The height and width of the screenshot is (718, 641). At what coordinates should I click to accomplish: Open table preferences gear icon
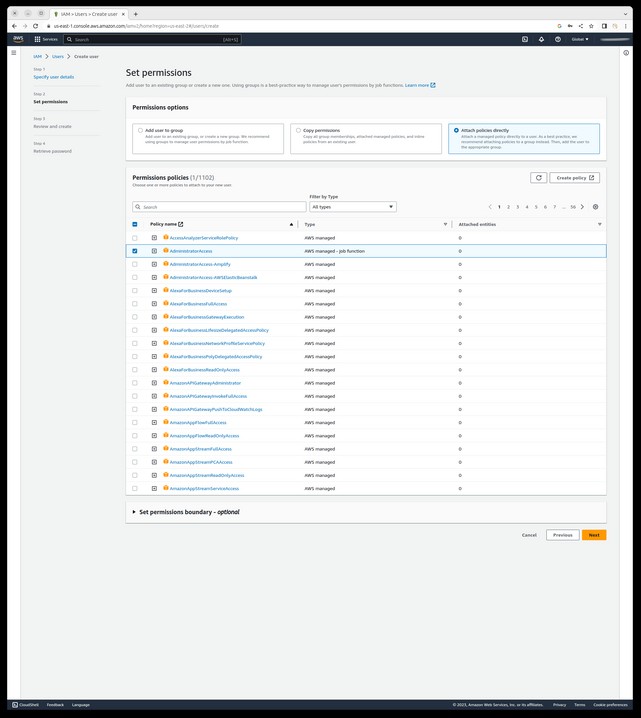coord(595,207)
